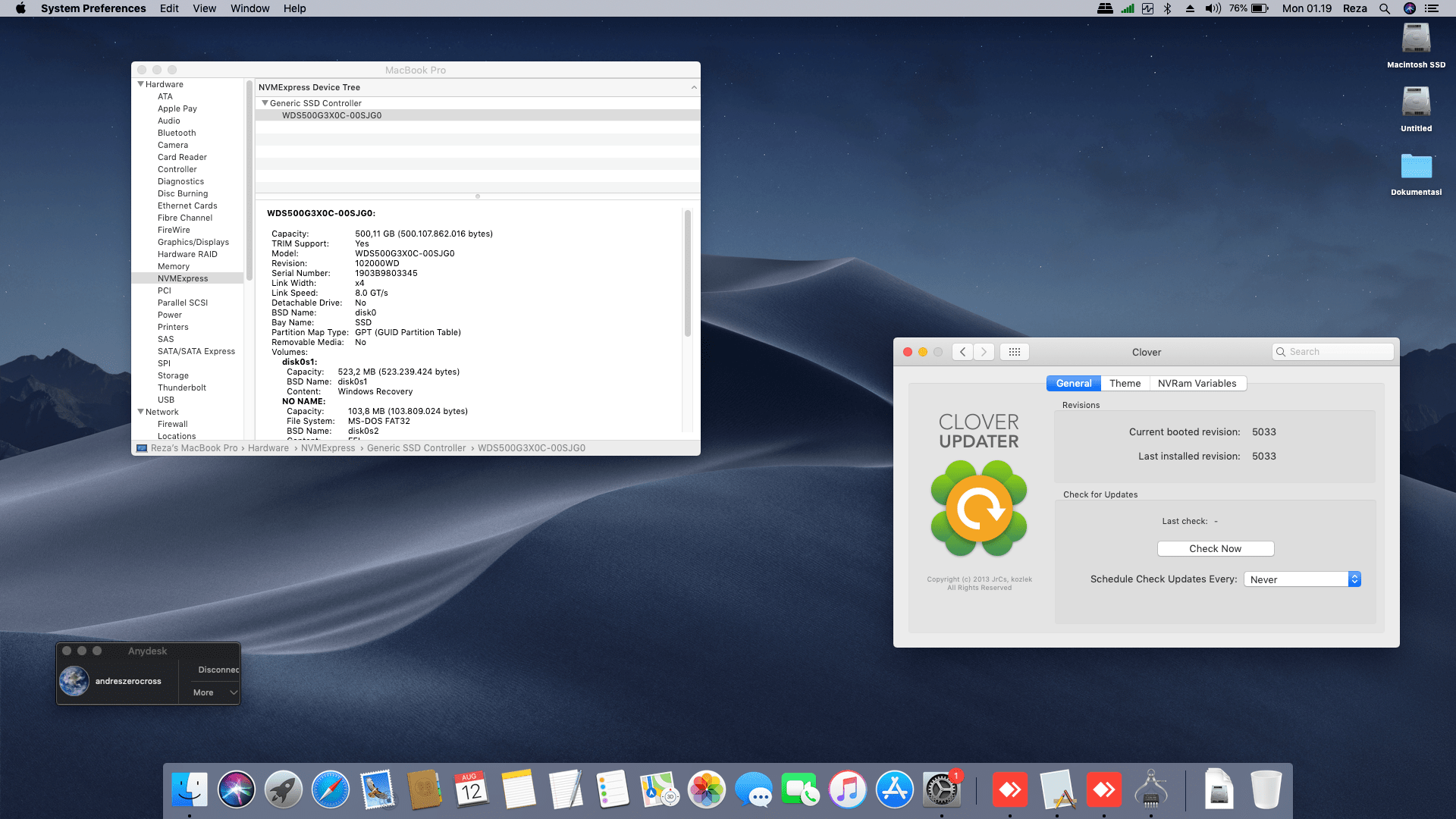This screenshot has height=819, width=1456.
Task: Open Siri from the dock
Action: pos(237,789)
